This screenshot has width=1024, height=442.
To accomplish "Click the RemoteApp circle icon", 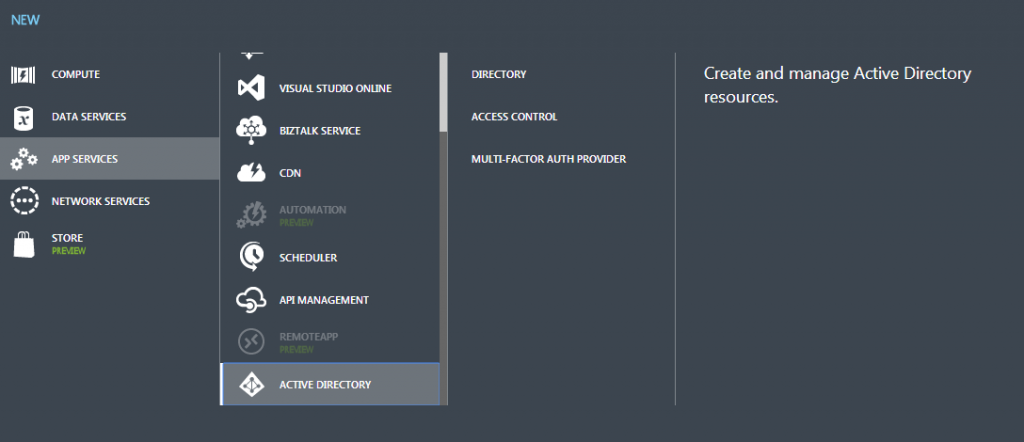I will pos(251,341).
